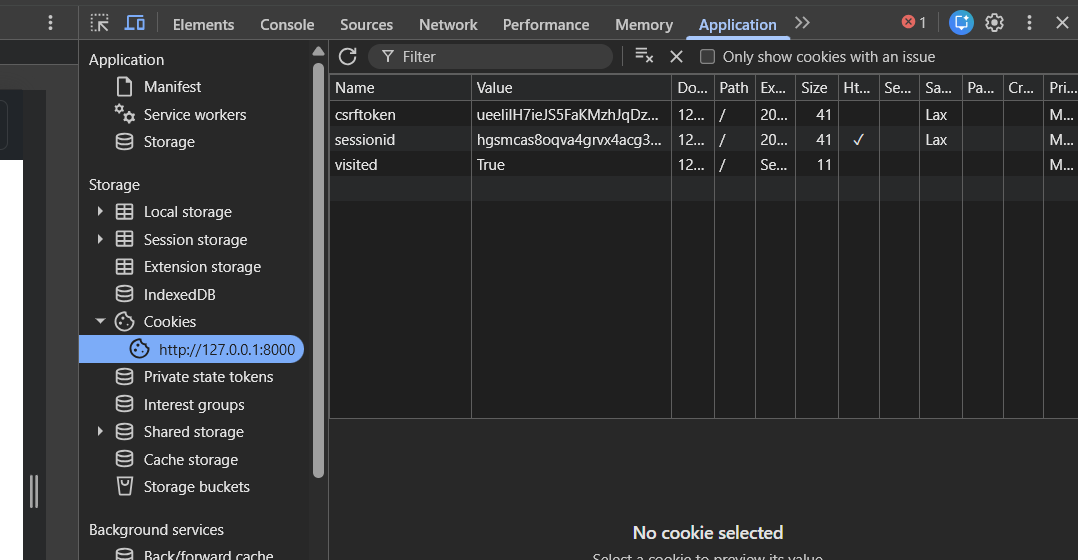This screenshot has height=560, width=1078.
Task: Open Service workers item
Action: [x=195, y=115]
